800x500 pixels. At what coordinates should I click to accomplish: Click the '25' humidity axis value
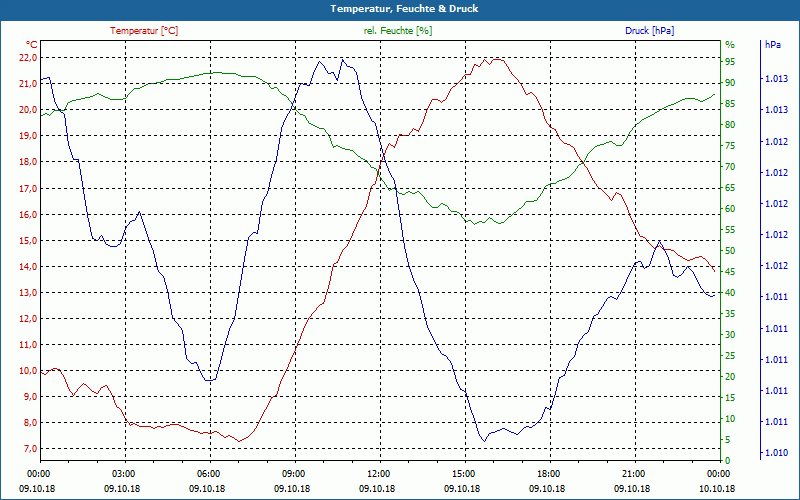pos(730,356)
